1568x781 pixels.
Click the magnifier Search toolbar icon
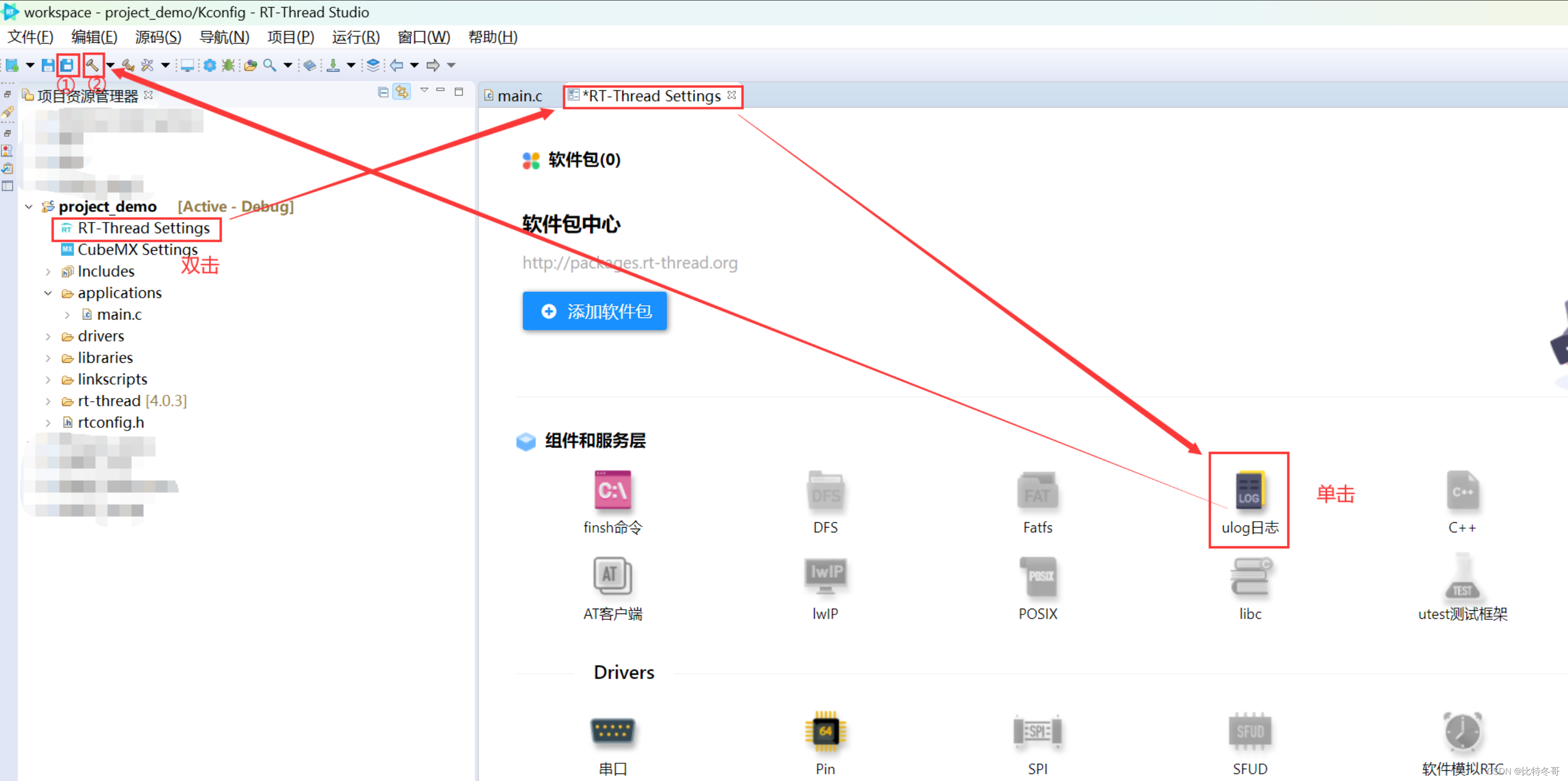(269, 65)
